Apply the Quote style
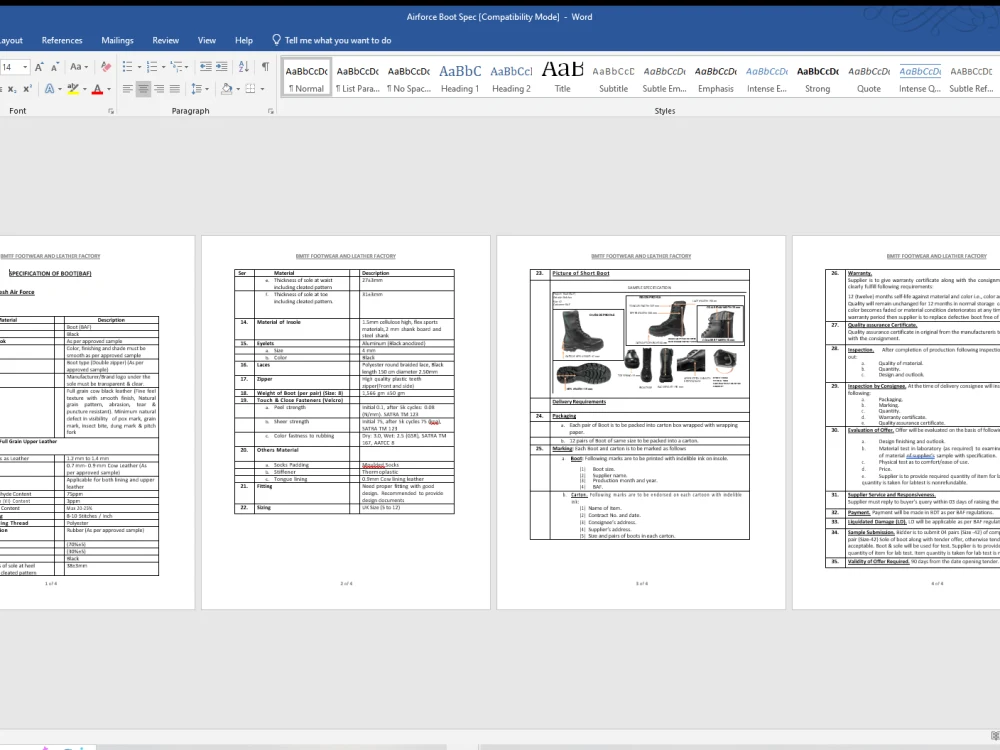1000x750 pixels. tap(869, 78)
